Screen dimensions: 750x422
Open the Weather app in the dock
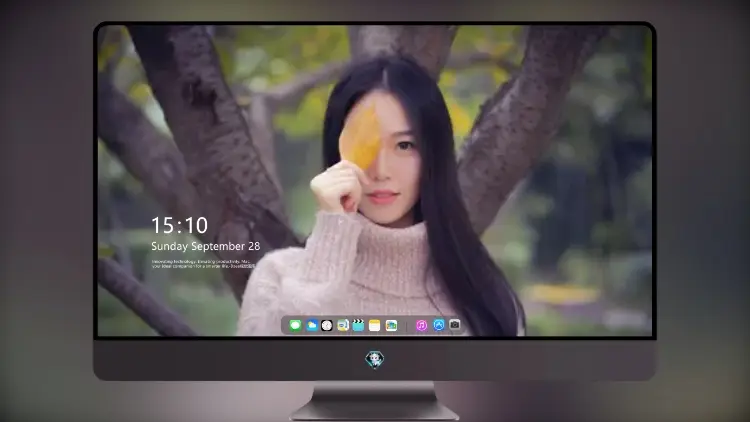[x=312, y=325]
